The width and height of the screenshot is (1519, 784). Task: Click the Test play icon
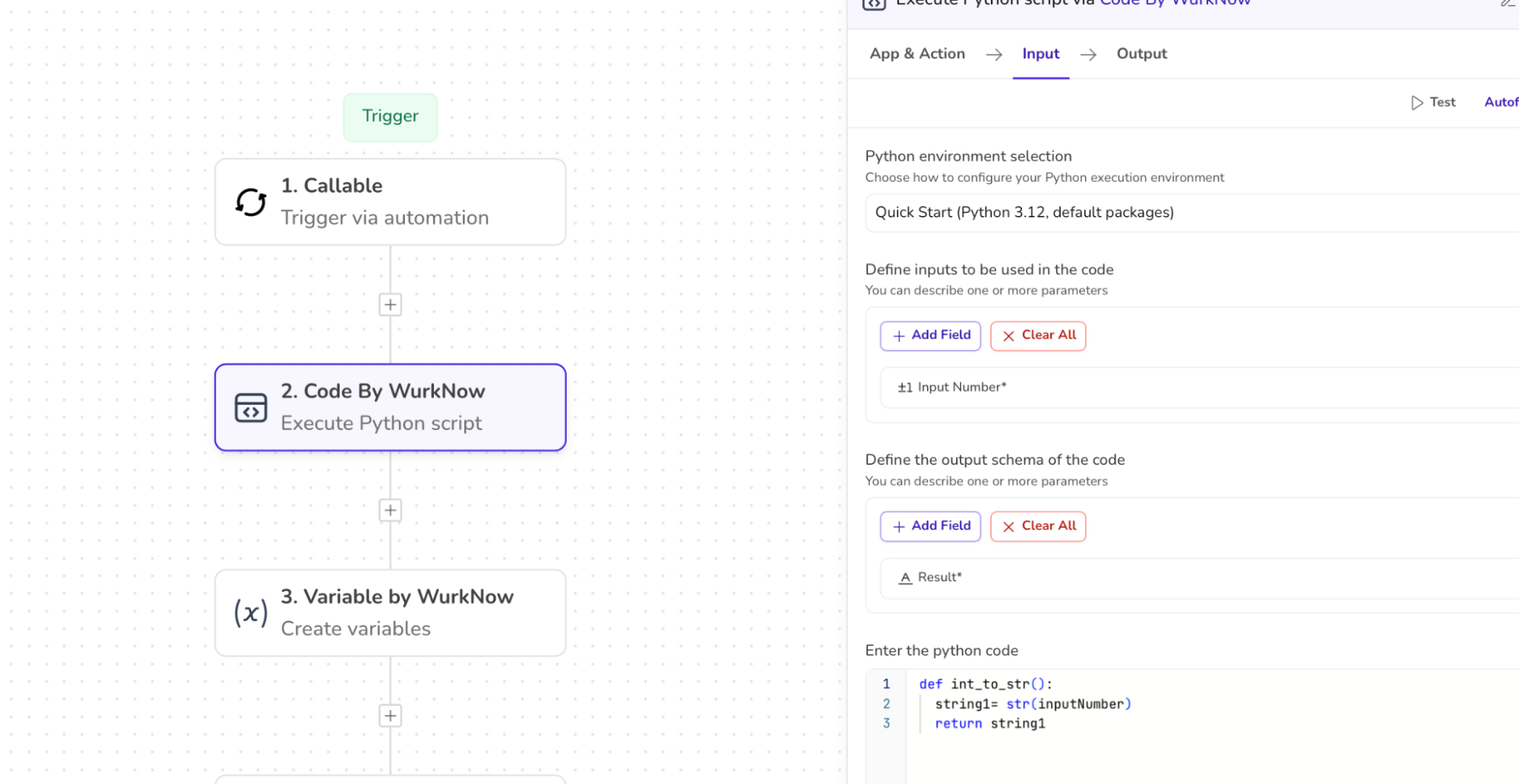click(1416, 103)
